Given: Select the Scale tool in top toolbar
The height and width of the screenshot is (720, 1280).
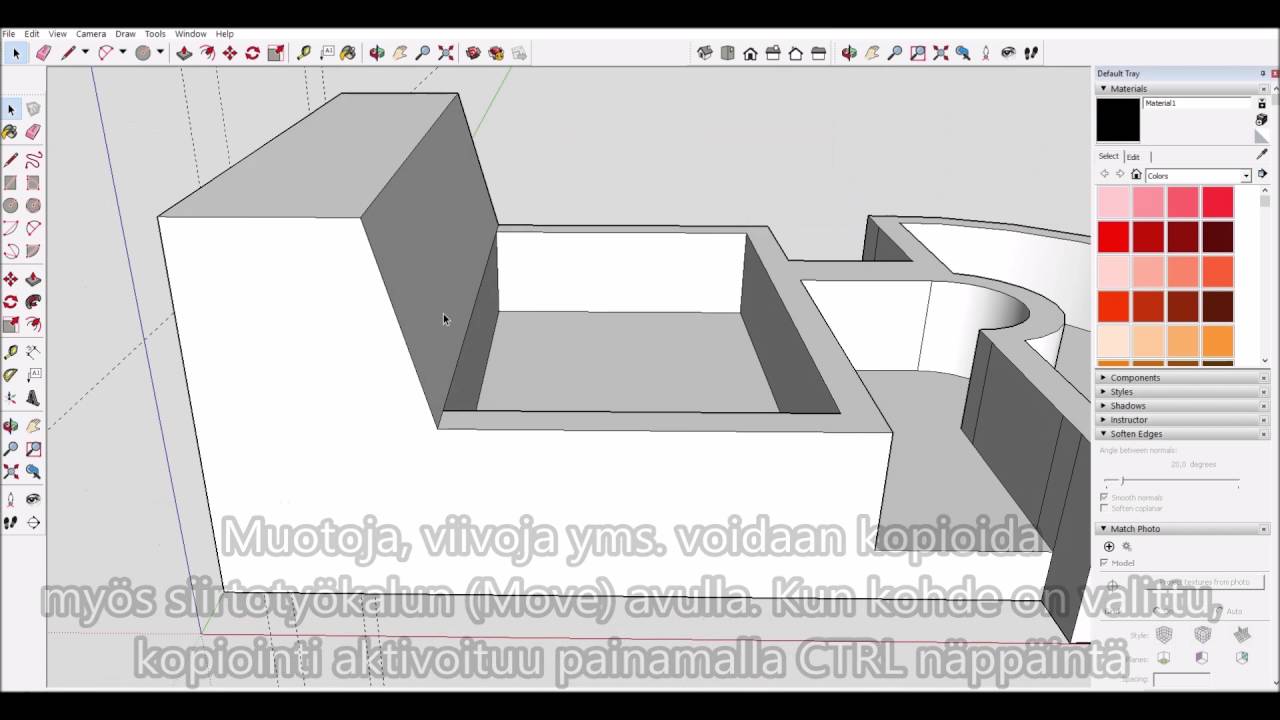Looking at the screenshot, I should tap(276, 53).
